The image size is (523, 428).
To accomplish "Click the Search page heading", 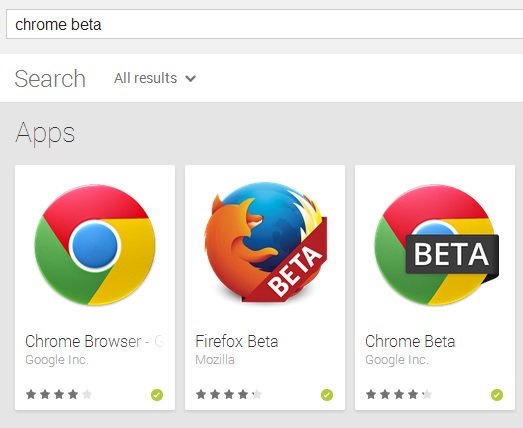I will [50, 79].
